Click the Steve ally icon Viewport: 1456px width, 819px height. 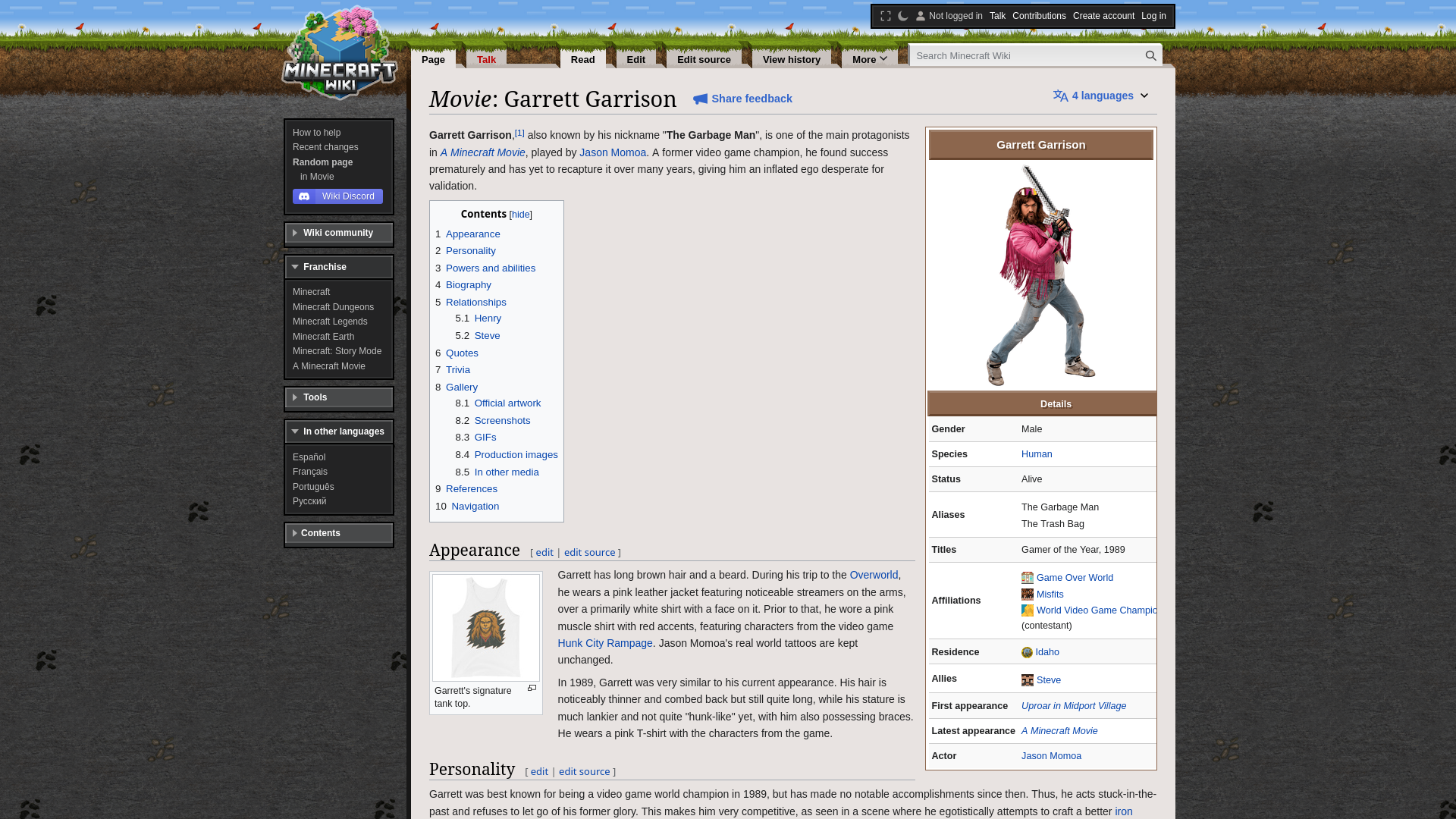point(1028,680)
